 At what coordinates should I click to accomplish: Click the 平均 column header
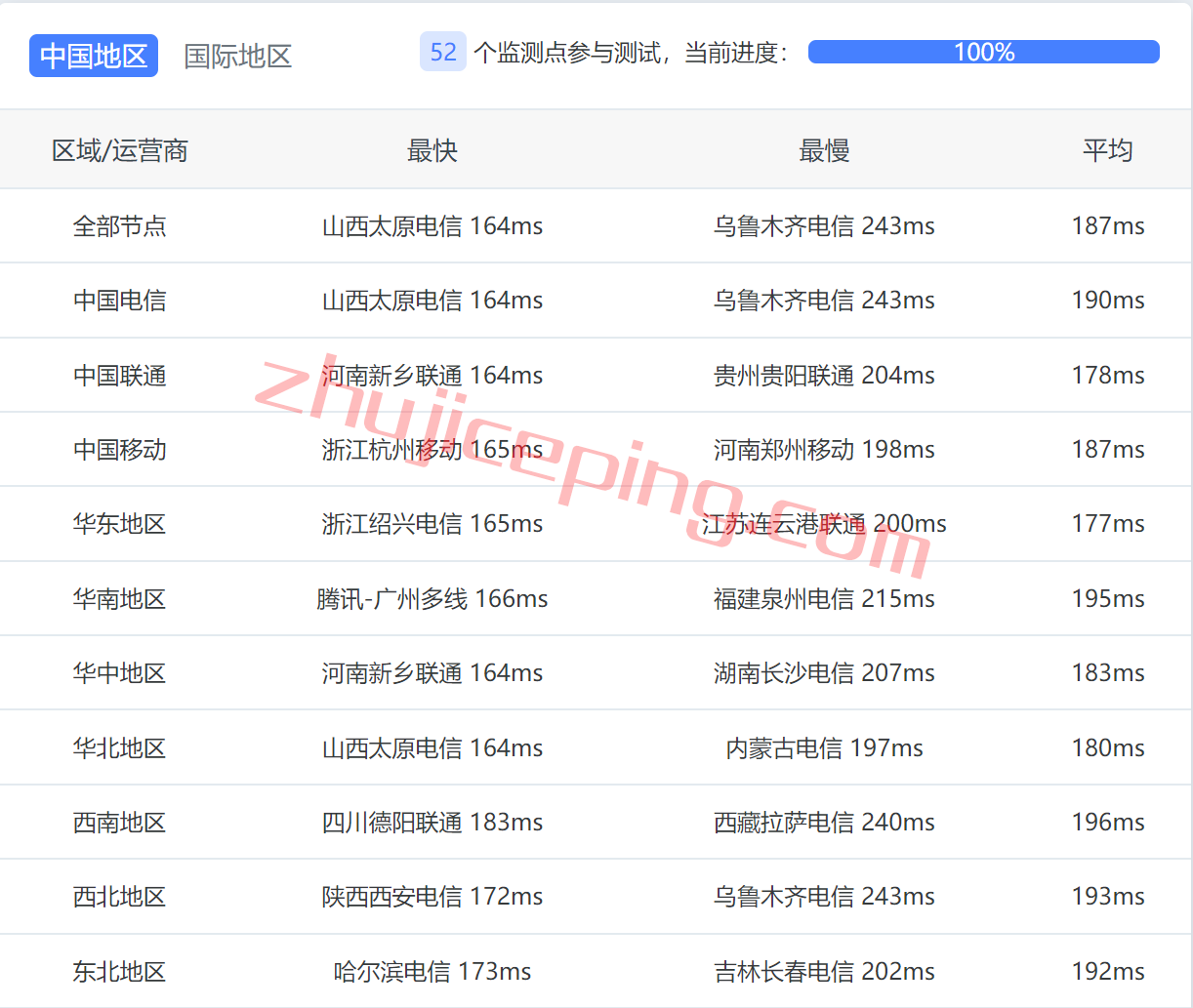tap(1108, 150)
